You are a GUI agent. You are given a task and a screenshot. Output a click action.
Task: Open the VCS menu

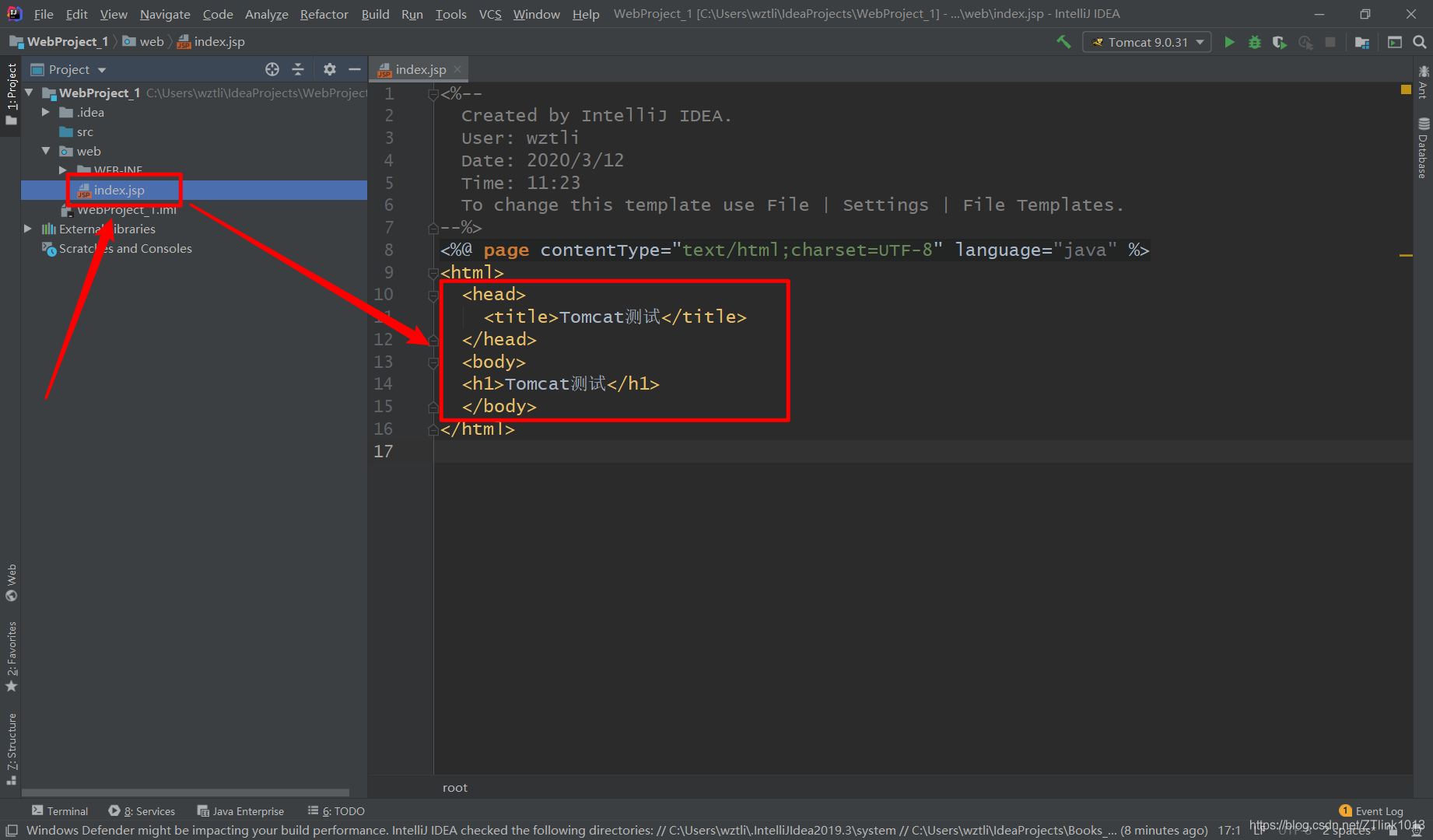click(x=490, y=14)
